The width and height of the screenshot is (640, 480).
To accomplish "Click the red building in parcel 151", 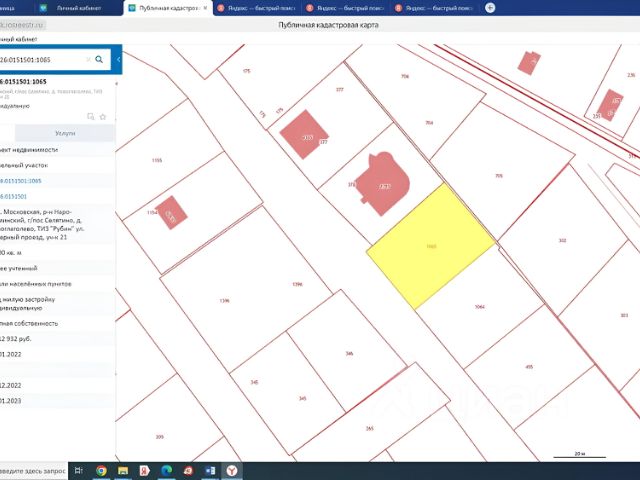I will click(611, 105).
